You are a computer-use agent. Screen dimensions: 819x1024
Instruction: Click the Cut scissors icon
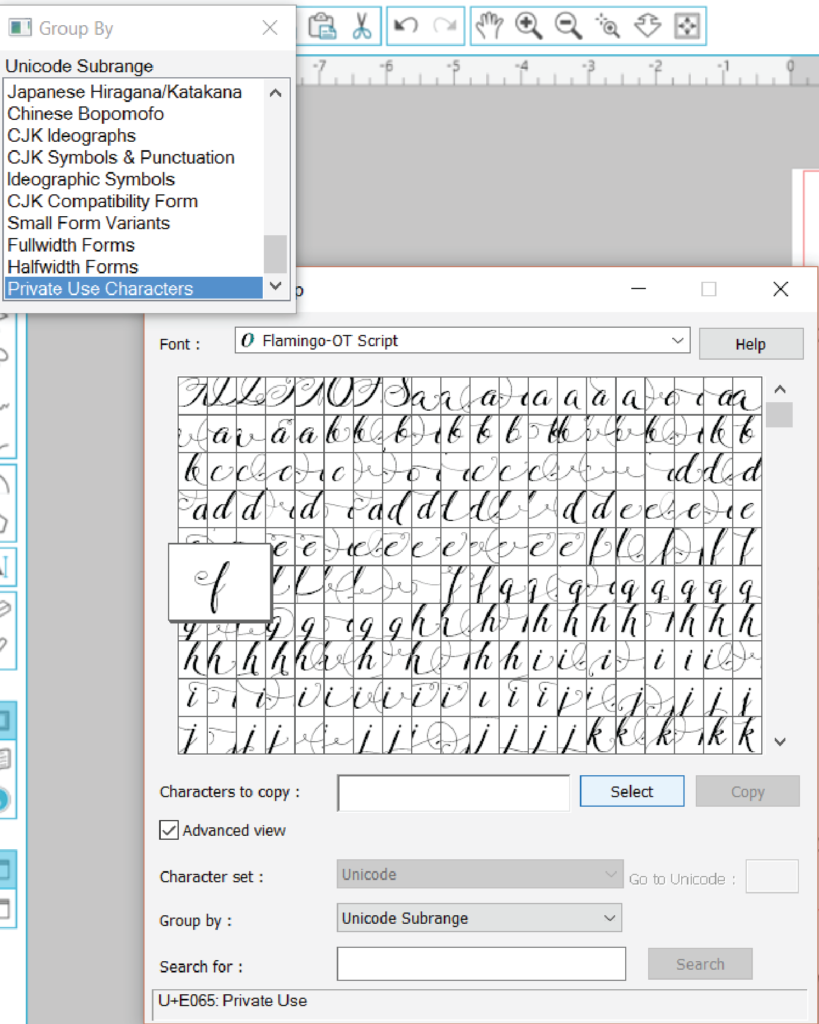[x=361, y=26]
